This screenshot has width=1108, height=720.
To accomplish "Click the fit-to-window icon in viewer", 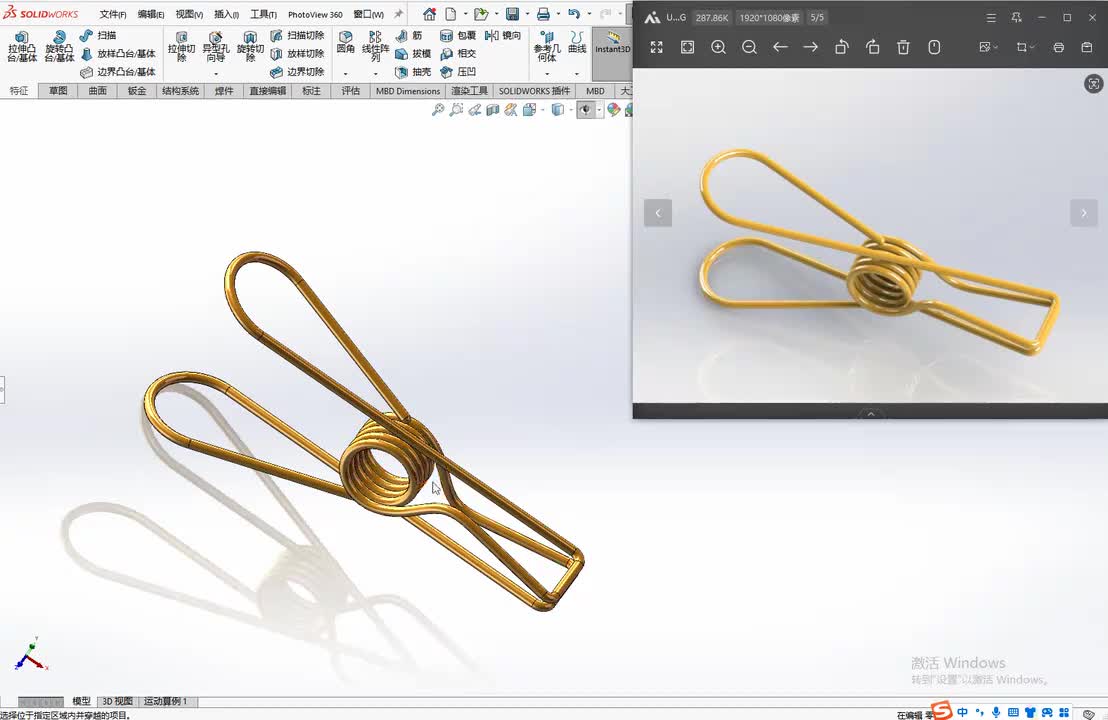I will [688, 47].
